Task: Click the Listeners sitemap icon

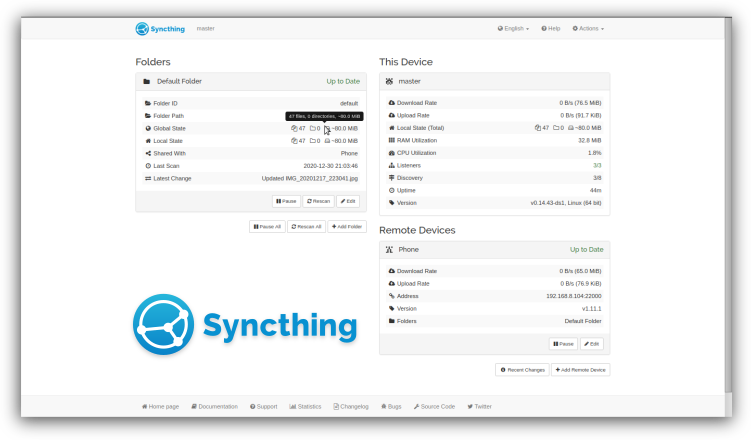Action: (x=391, y=165)
